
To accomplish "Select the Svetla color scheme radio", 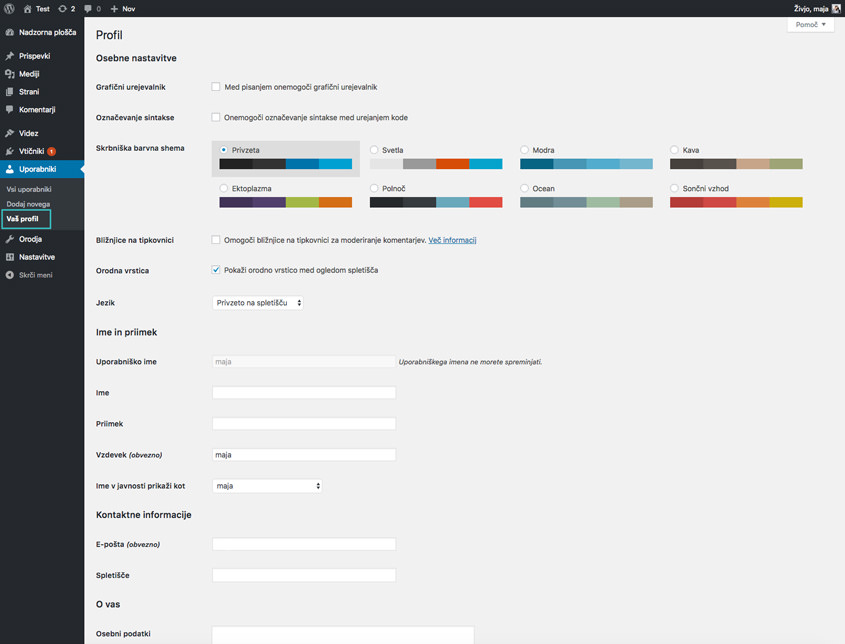I will pos(374,150).
